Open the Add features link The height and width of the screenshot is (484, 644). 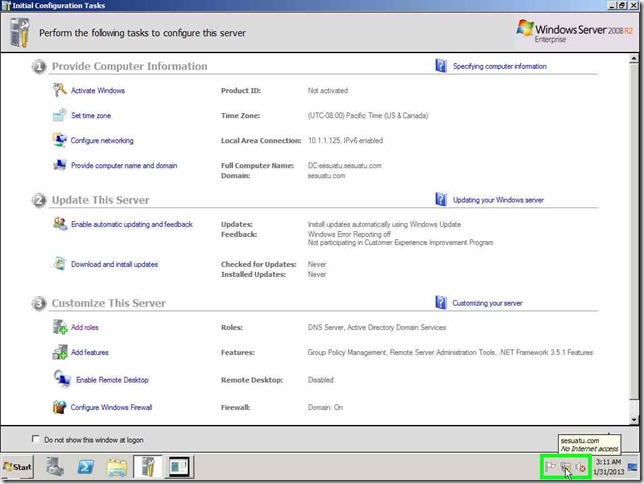point(90,353)
